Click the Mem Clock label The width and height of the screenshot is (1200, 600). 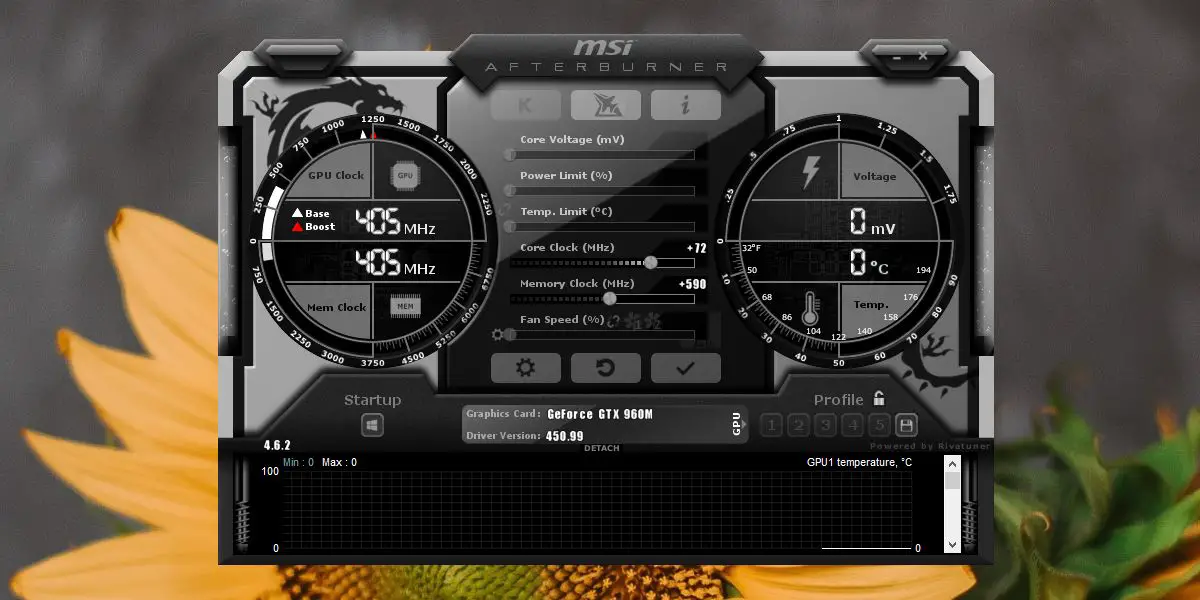(x=336, y=308)
